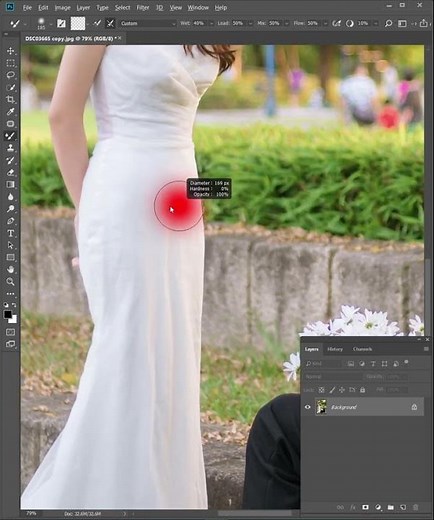Create new adjustment layer icon
434x520 pixels.
378,507
